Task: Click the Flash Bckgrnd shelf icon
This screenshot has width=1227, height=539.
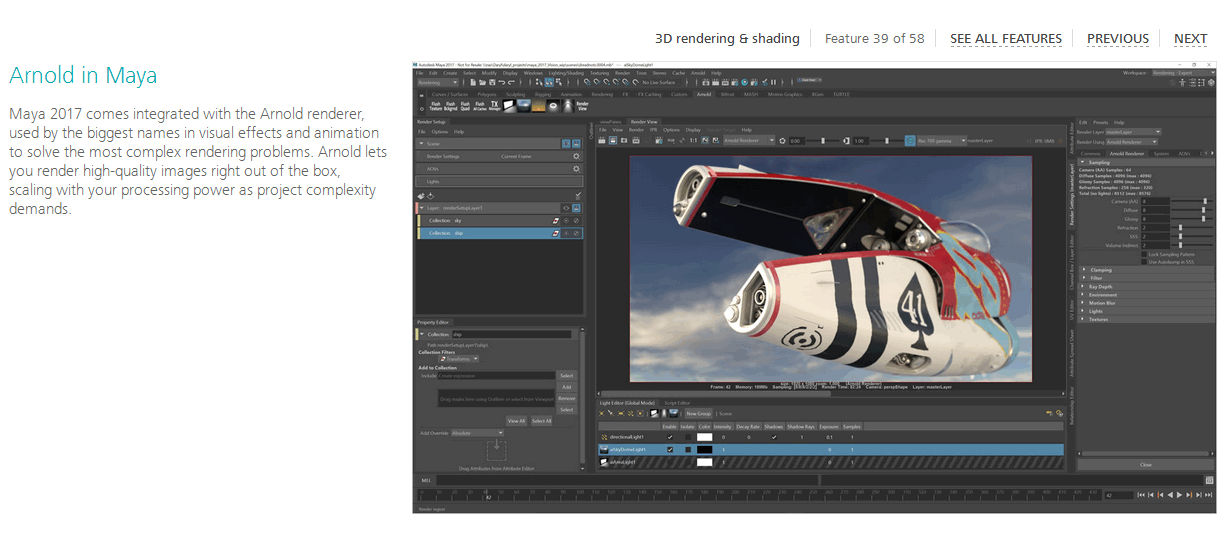Action: click(x=450, y=106)
